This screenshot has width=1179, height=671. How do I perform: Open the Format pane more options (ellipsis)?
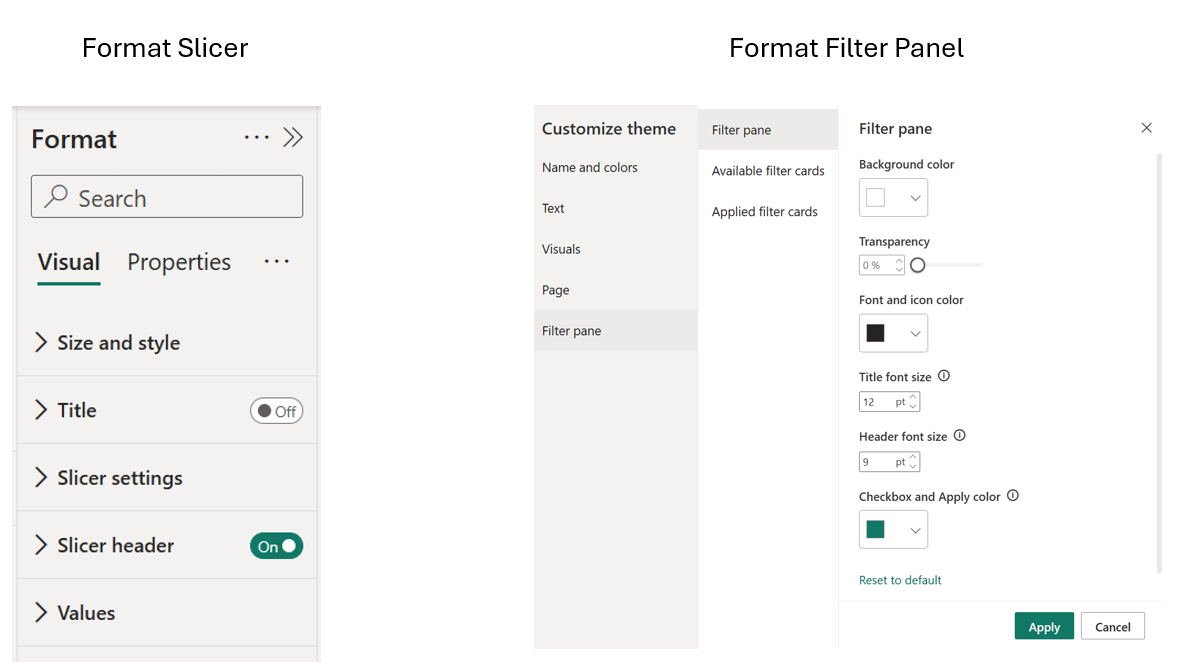[256, 137]
